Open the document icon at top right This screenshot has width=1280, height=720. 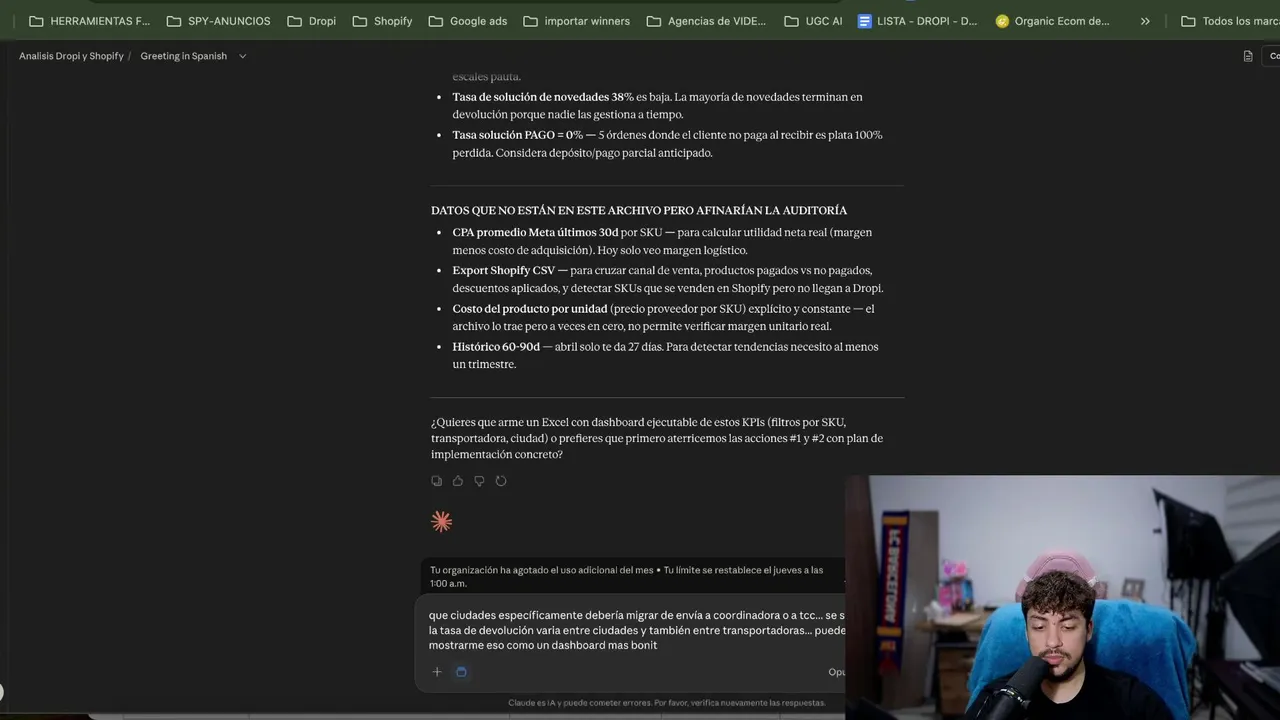[1248, 56]
